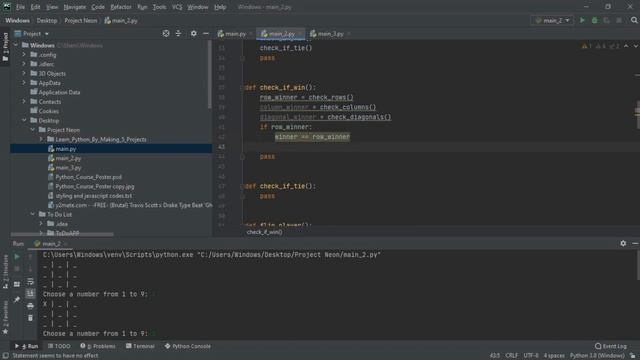Click Project tree horizontal scrollbar
The height and width of the screenshot is (360, 640).
[x=62, y=234]
